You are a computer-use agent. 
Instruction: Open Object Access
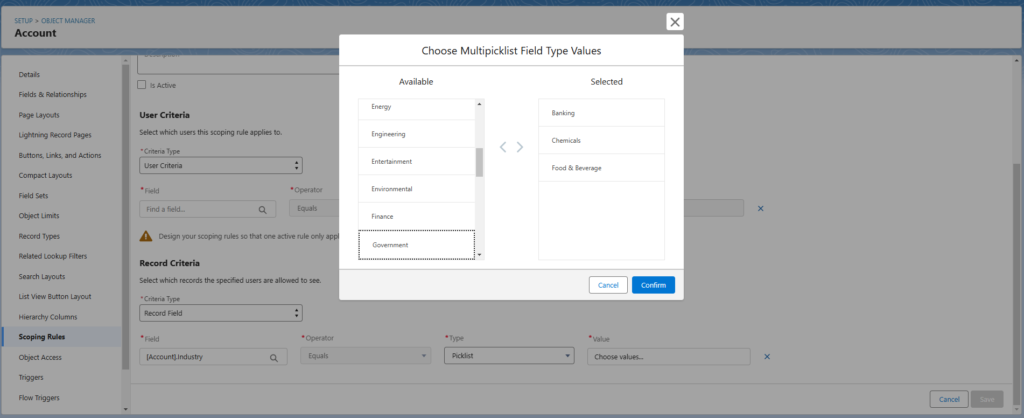(x=40, y=357)
